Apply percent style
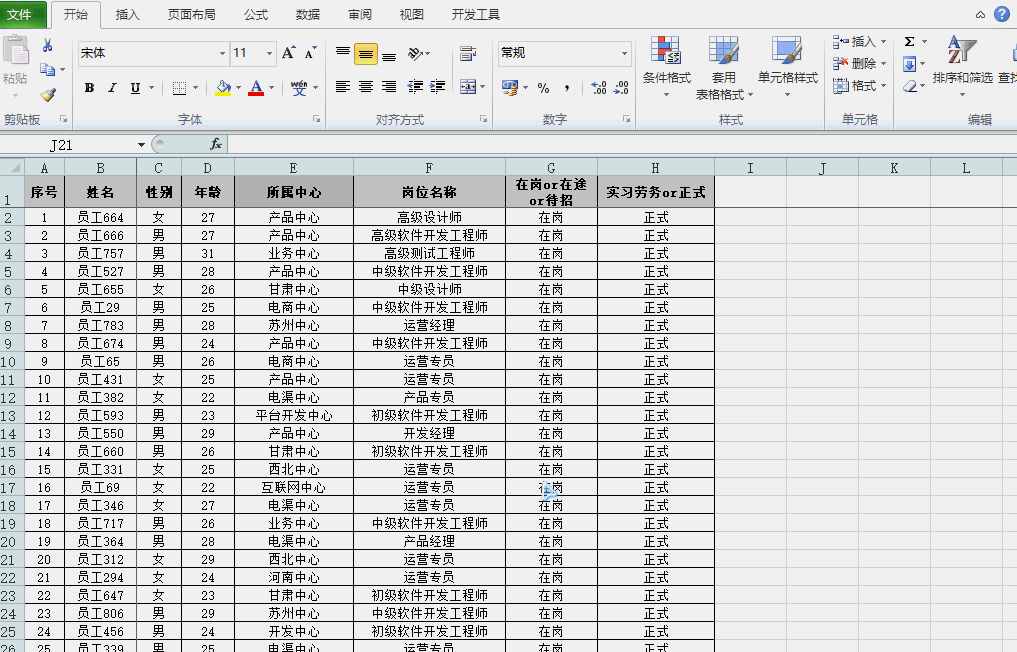Image resolution: width=1017 pixels, height=652 pixels. (x=544, y=88)
